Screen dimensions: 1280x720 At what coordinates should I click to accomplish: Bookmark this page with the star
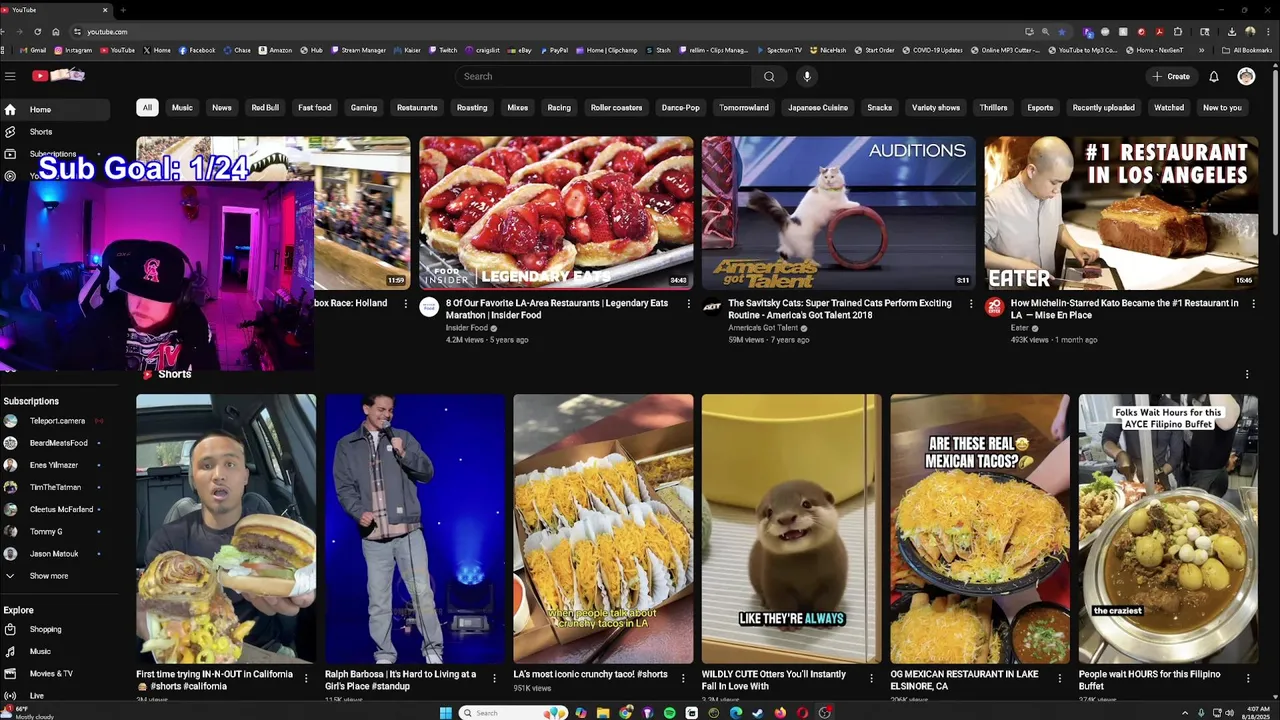click(1062, 32)
